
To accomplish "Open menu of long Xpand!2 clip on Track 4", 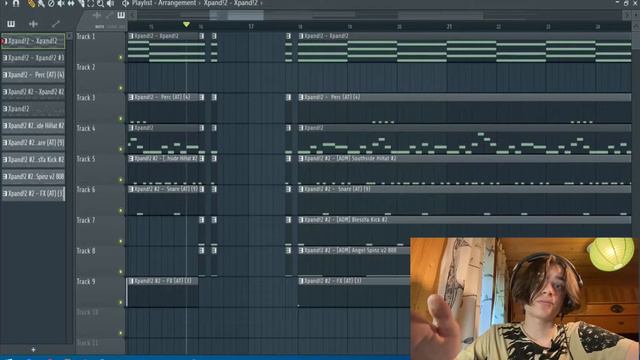I will (x=301, y=128).
